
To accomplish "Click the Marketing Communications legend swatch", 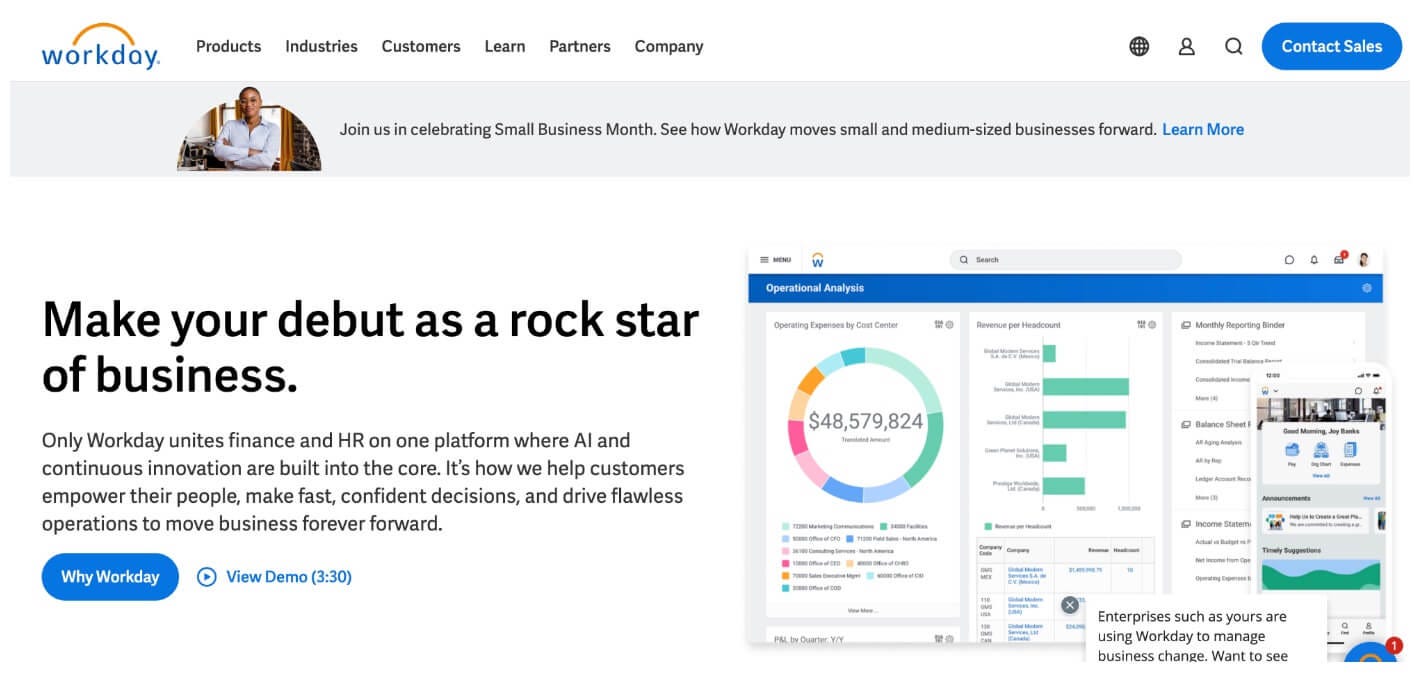I will pos(784,526).
